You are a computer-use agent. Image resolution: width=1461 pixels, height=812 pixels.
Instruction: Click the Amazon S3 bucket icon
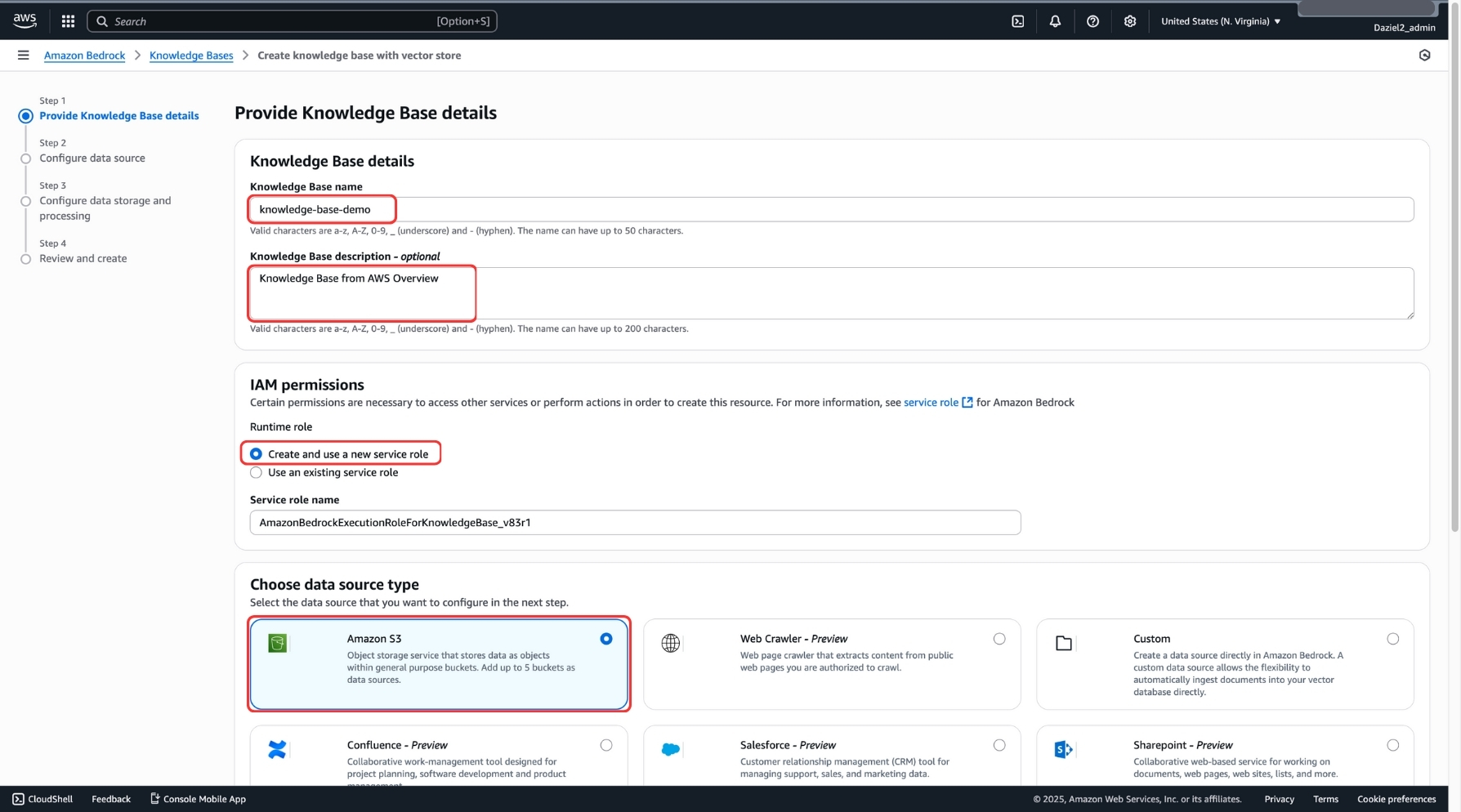point(277,643)
